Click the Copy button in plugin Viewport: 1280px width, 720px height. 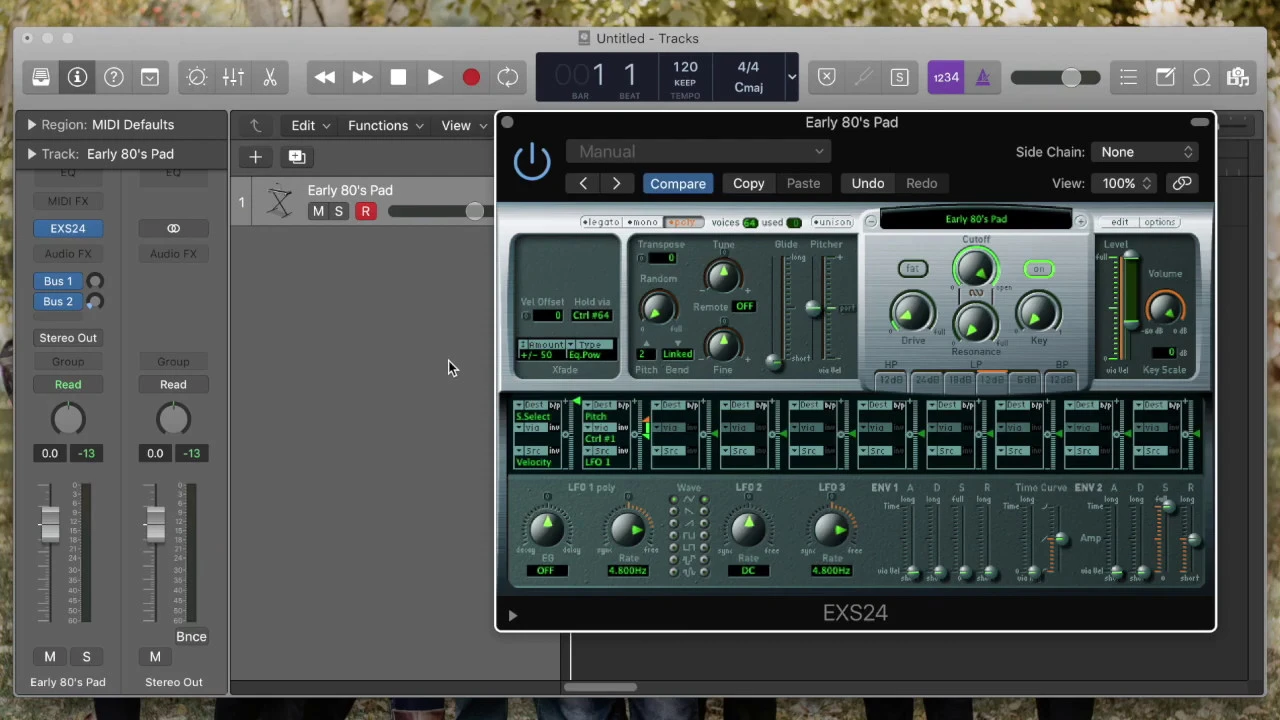748,184
